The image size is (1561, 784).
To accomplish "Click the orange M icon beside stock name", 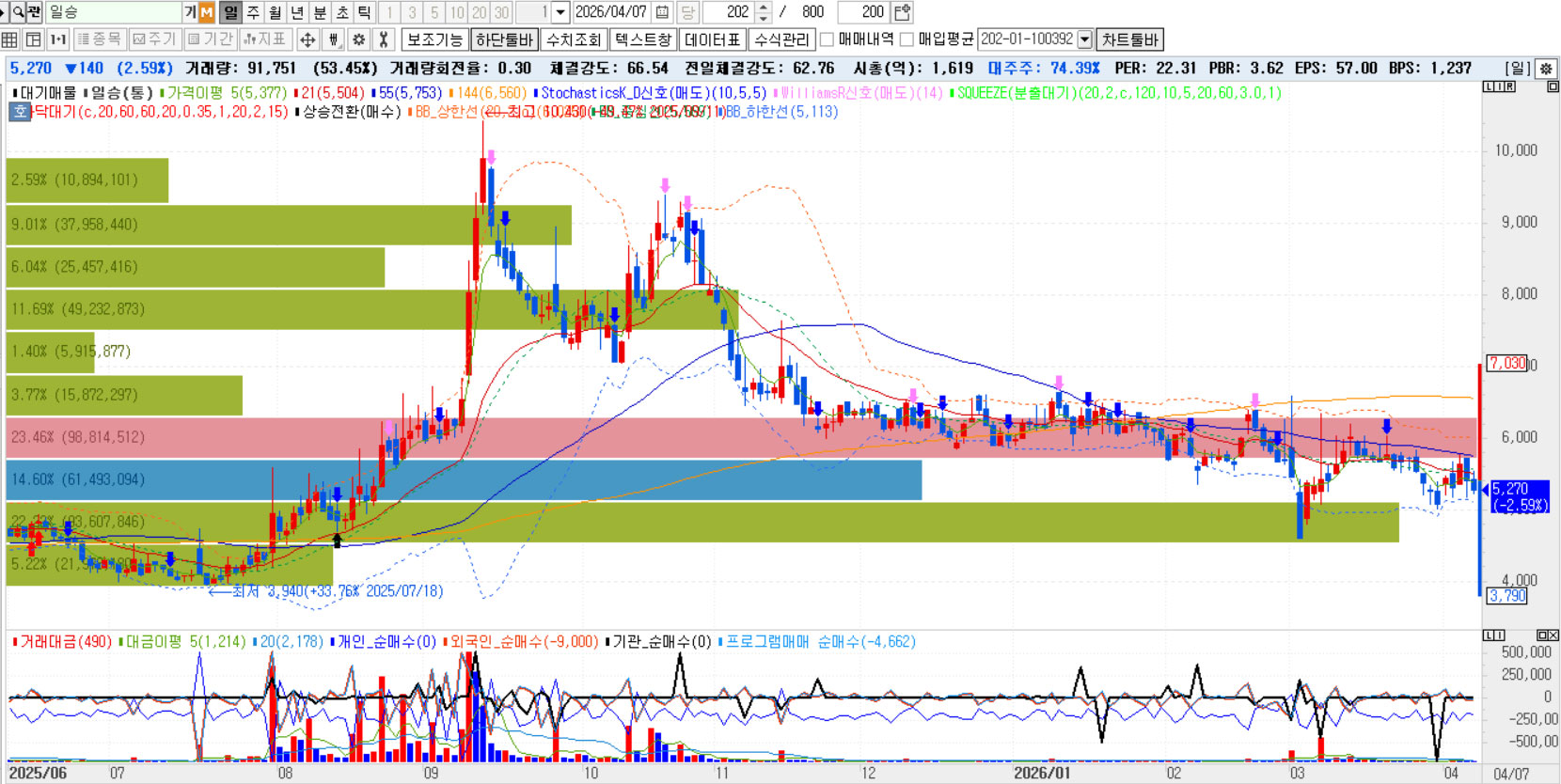I will click(206, 12).
